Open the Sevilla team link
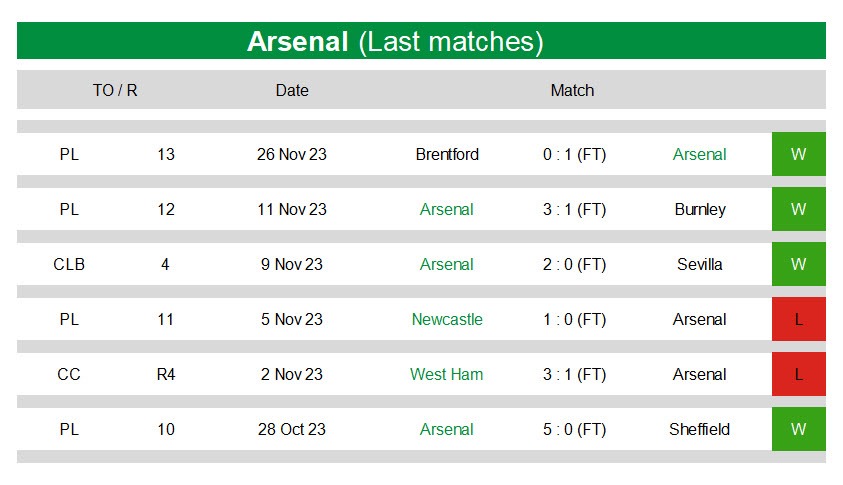The height and width of the screenshot is (485, 843). [699, 265]
